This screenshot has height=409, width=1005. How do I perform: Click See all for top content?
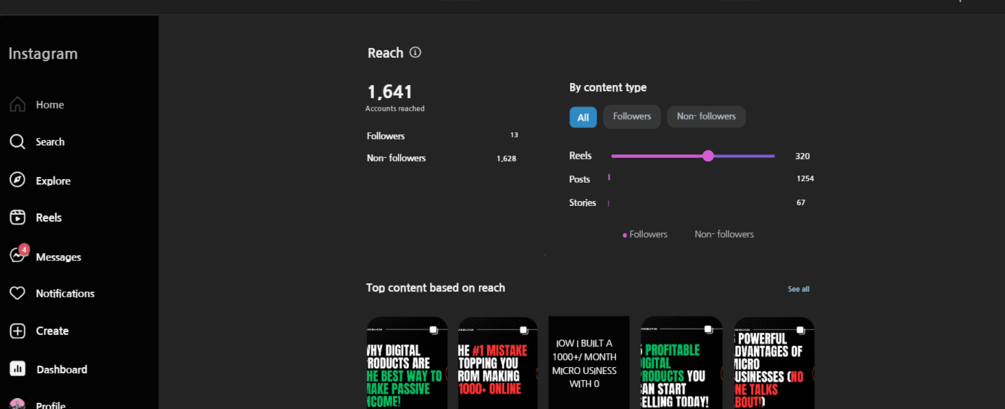[x=799, y=289]
